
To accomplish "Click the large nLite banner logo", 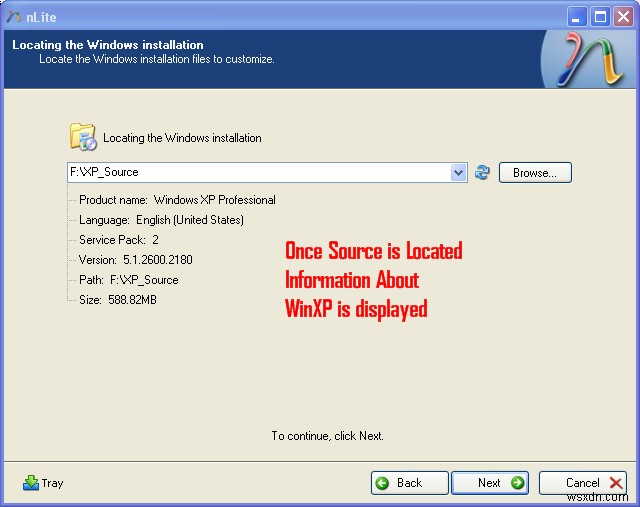I will point(590,60).
